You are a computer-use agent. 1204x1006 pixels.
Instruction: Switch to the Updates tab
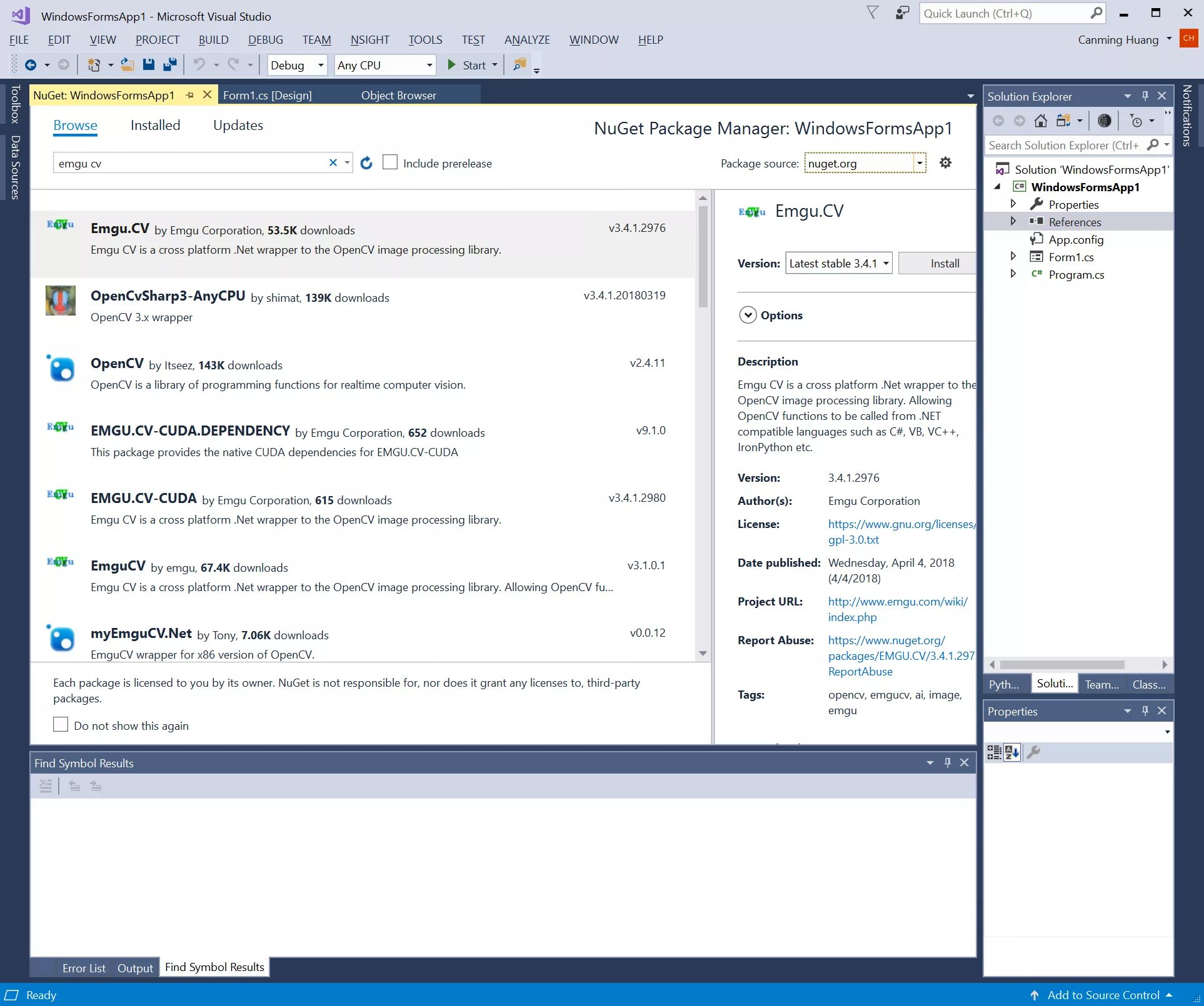pyautogui.click(x=238, y=125)
